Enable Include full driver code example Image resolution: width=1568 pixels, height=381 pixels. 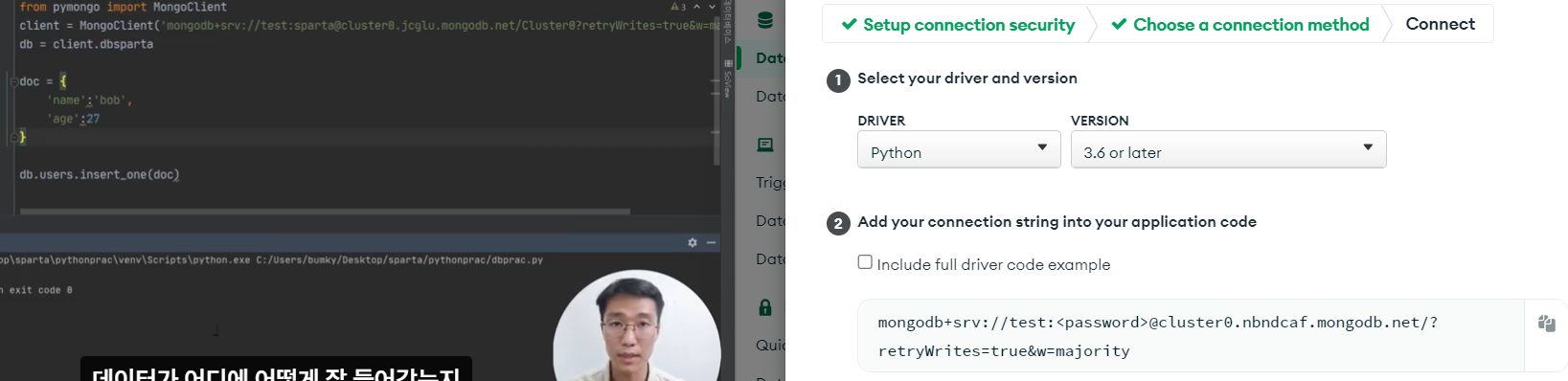(865, 262)
